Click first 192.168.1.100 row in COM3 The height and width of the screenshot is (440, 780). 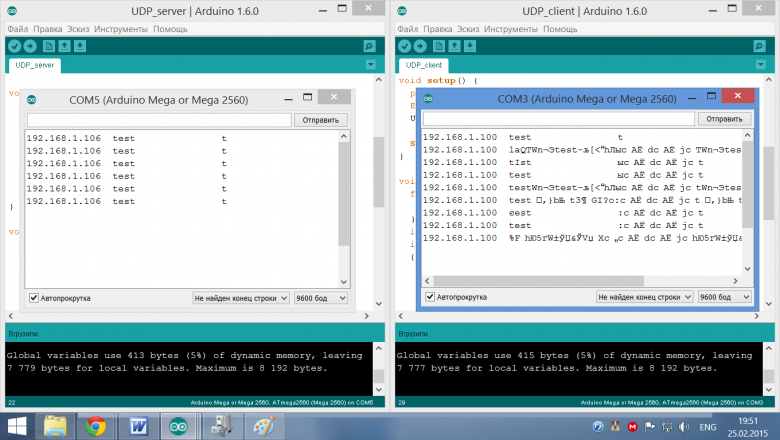(x=522, y=137)
